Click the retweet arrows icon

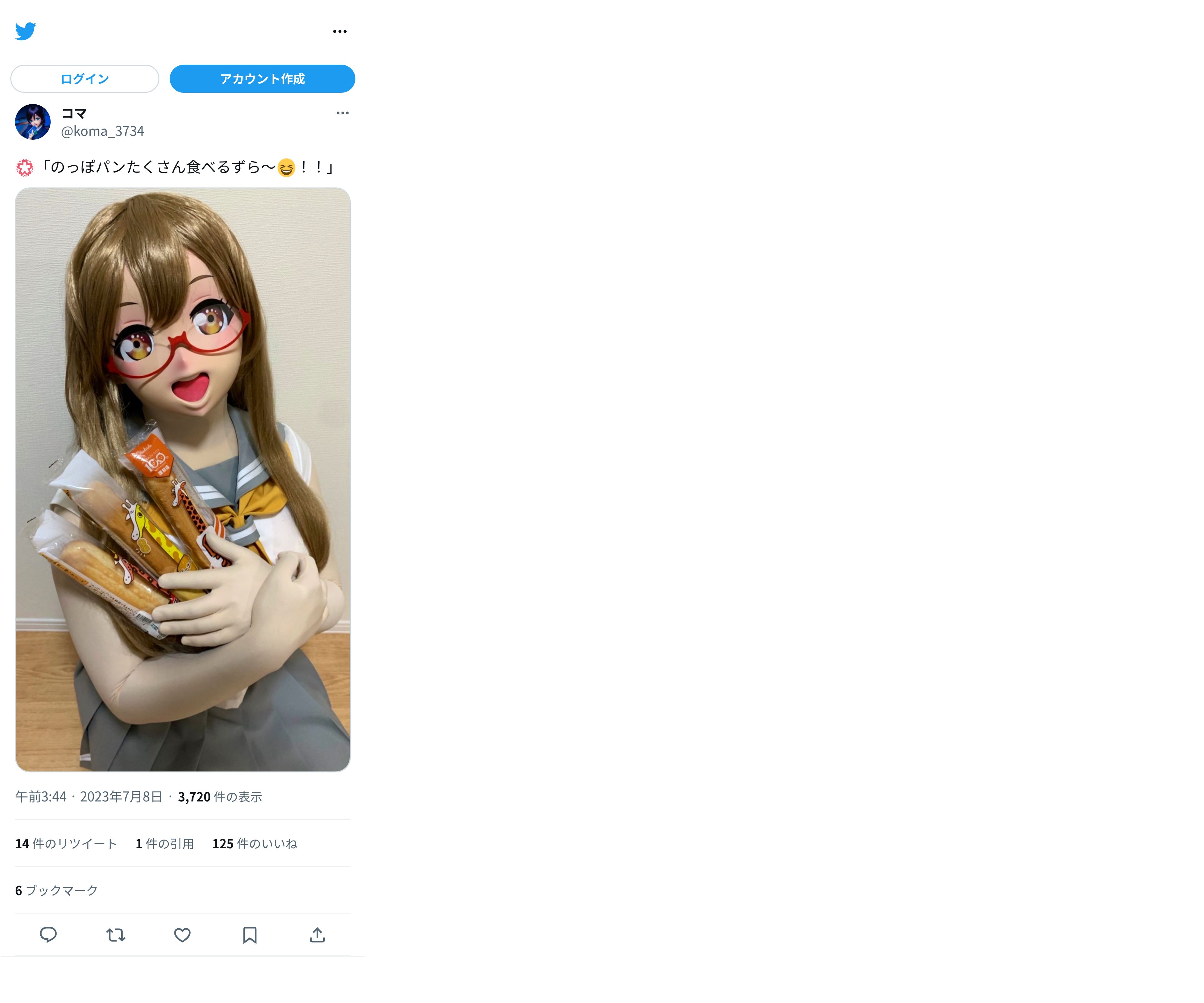tap(115, 935)
